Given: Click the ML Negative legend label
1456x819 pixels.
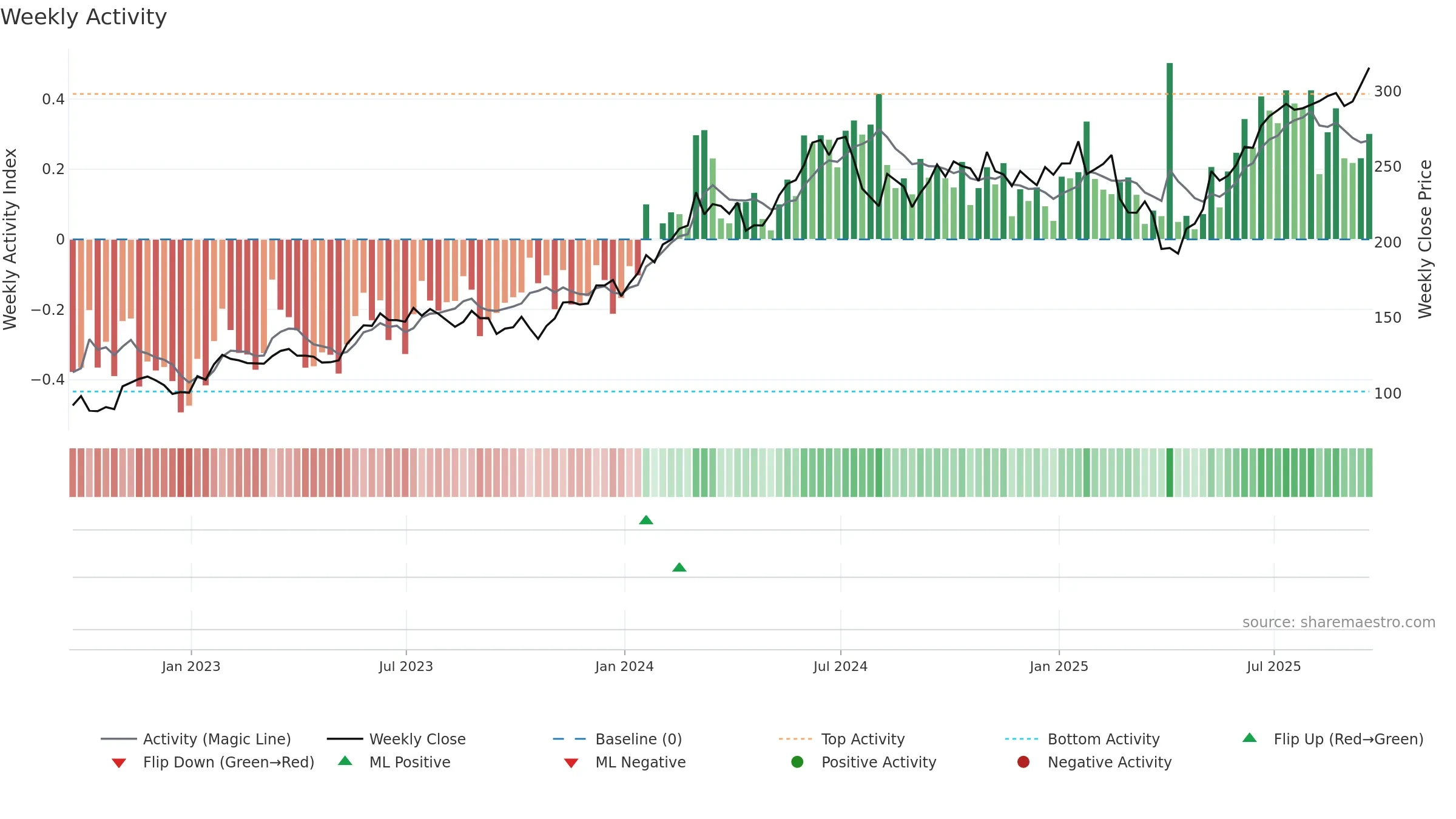Looking at the screenshot, I should click(641, 762).
